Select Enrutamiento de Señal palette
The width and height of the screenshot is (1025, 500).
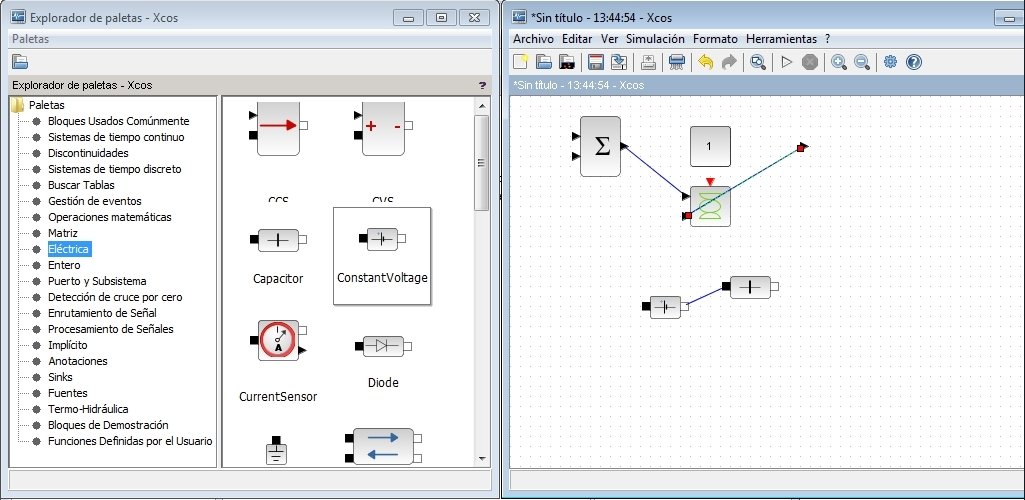(102, 313)
